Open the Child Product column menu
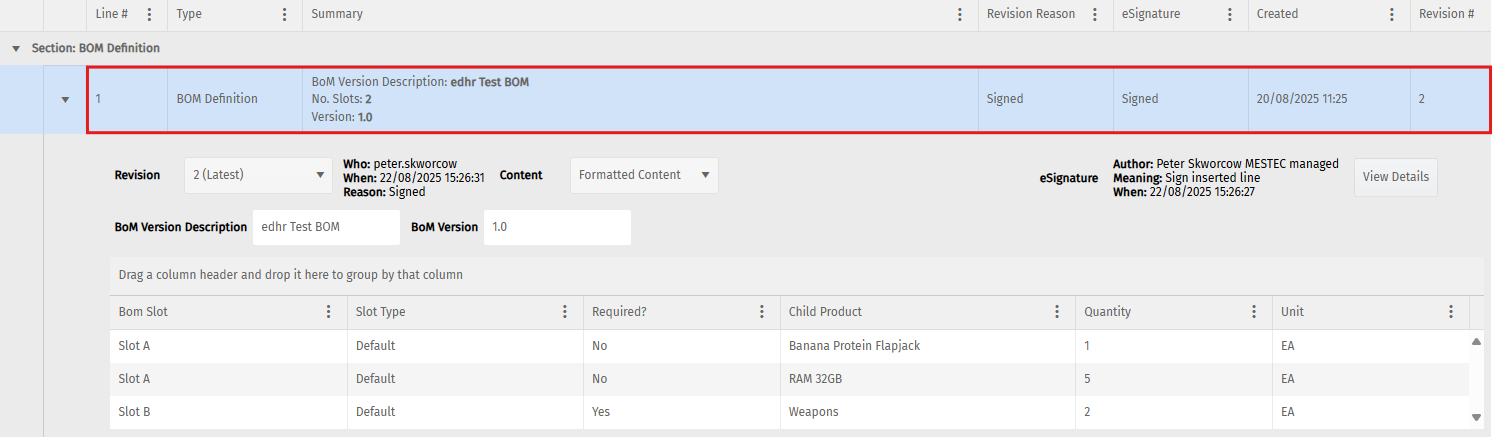The image size is (1493, 437). click(x=1057, y=312)
